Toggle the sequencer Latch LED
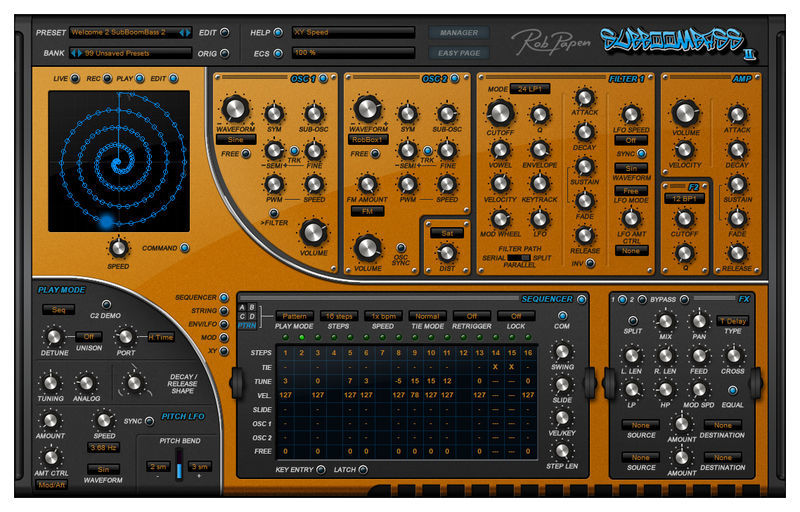Image resolution: width=800 pixels, height=512 pixels. click(363, 470)
